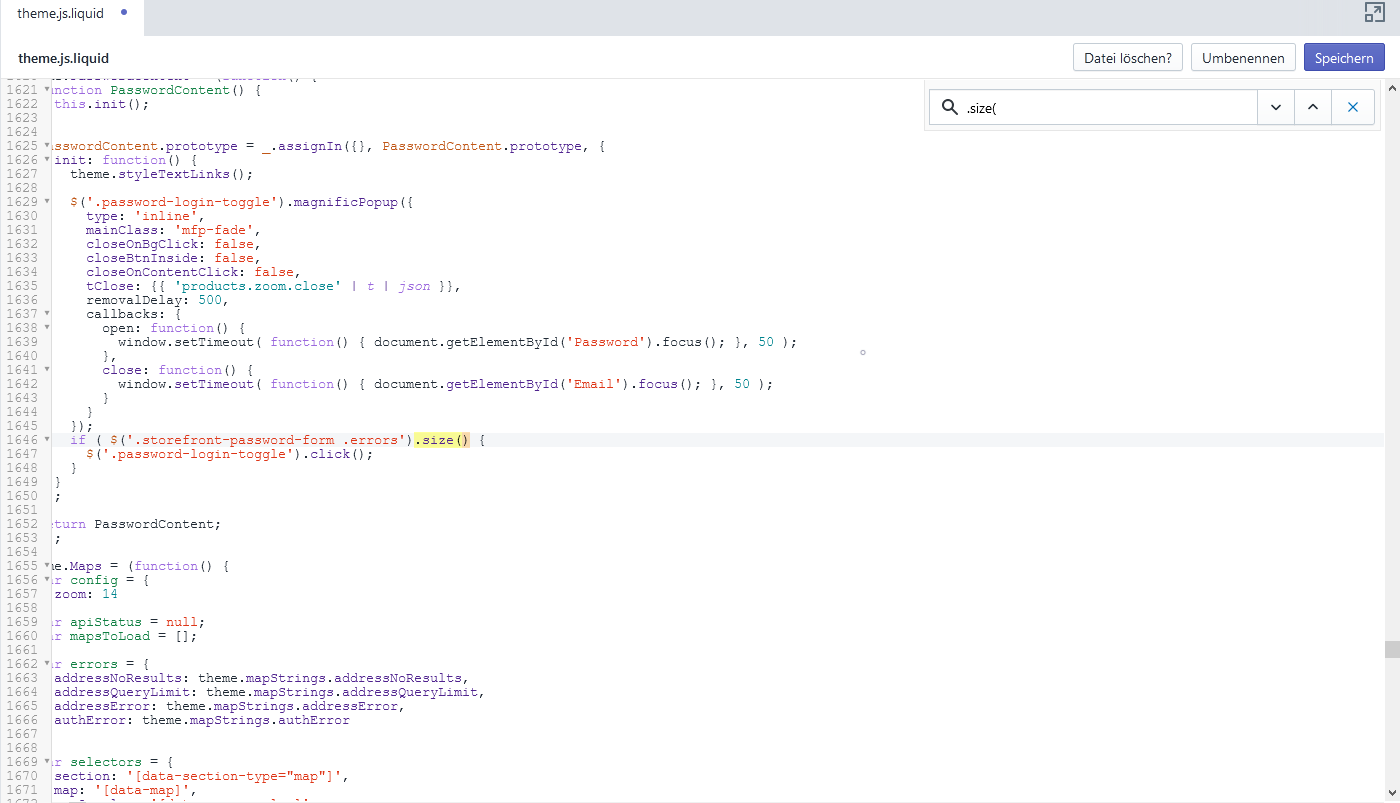This screenshot has height=803, width=1400.
Task: Click zoom value 14 on line 1657
Action: click(110, 594)
